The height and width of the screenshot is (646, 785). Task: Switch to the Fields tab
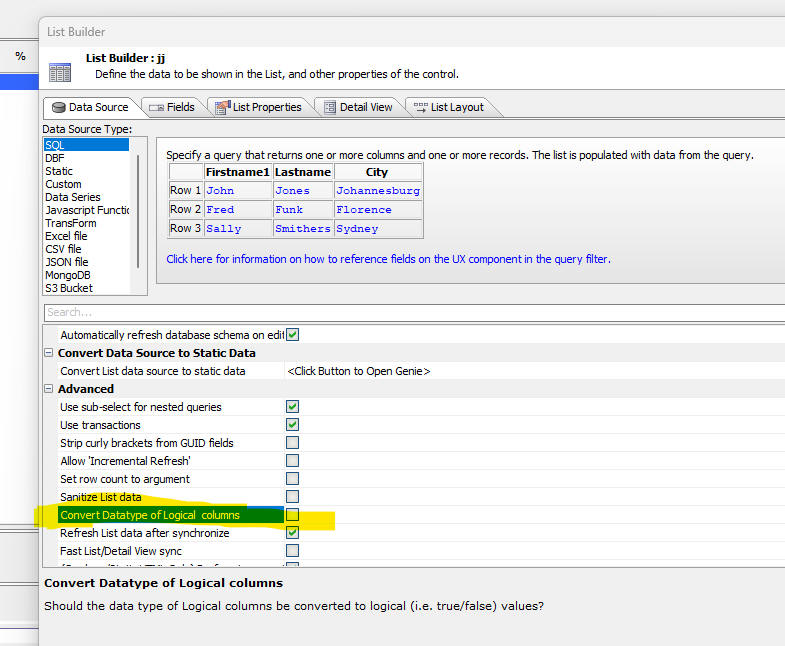coord(175,107)
